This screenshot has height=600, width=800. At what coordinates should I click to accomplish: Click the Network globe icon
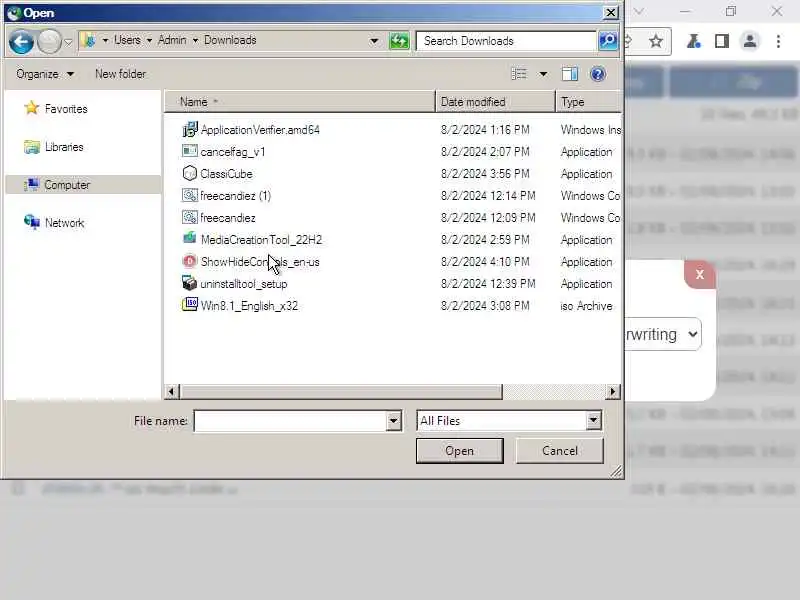(x=32, y=222)
